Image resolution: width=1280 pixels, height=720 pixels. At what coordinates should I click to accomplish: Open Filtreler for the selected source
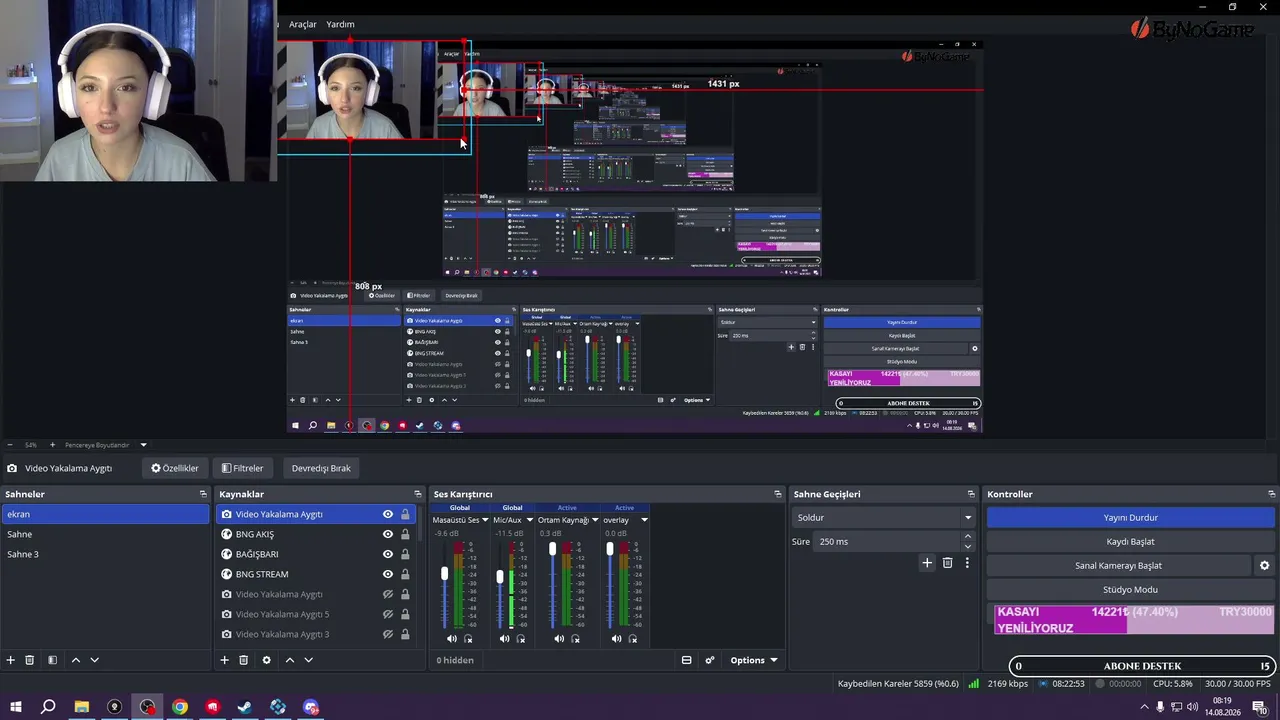tap(242, 468)
